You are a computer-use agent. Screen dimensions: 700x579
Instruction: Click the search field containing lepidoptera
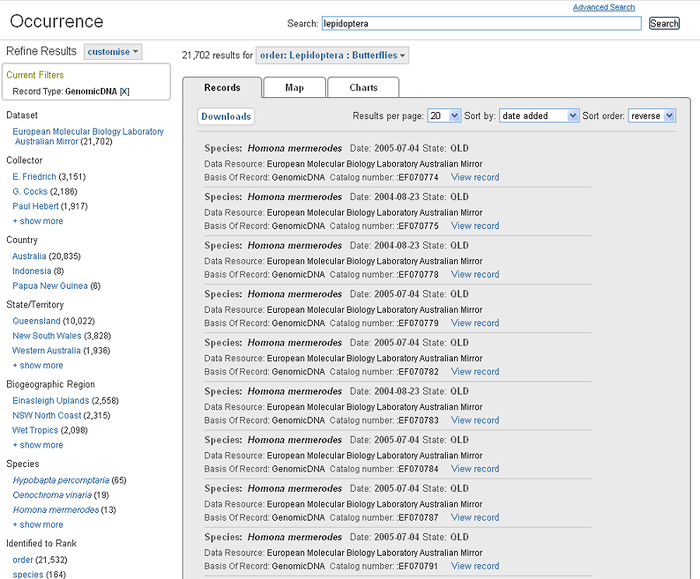pyautogui.click(x=480, y=23)
